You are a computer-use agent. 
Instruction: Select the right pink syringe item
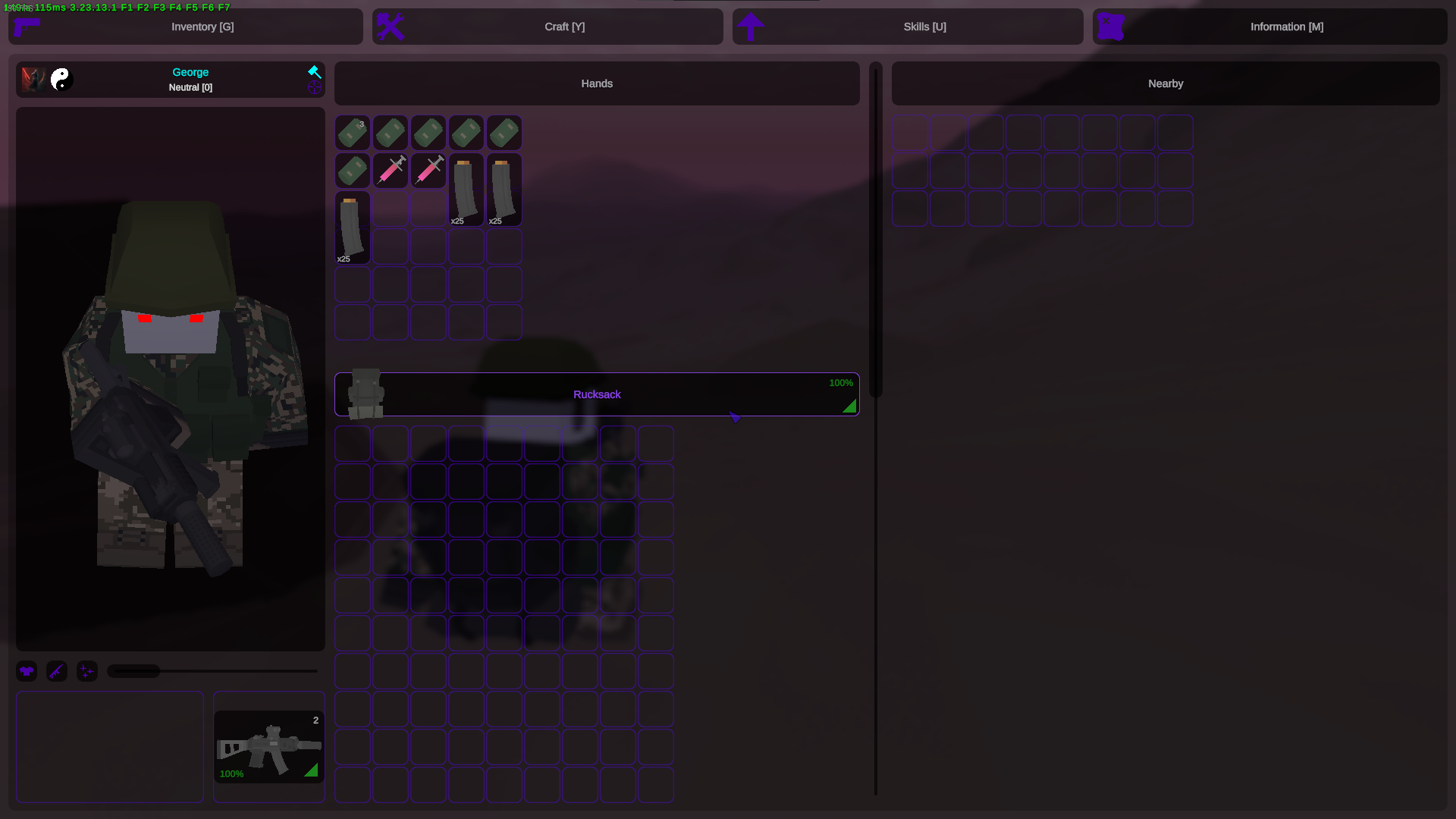tap(428, 171)
